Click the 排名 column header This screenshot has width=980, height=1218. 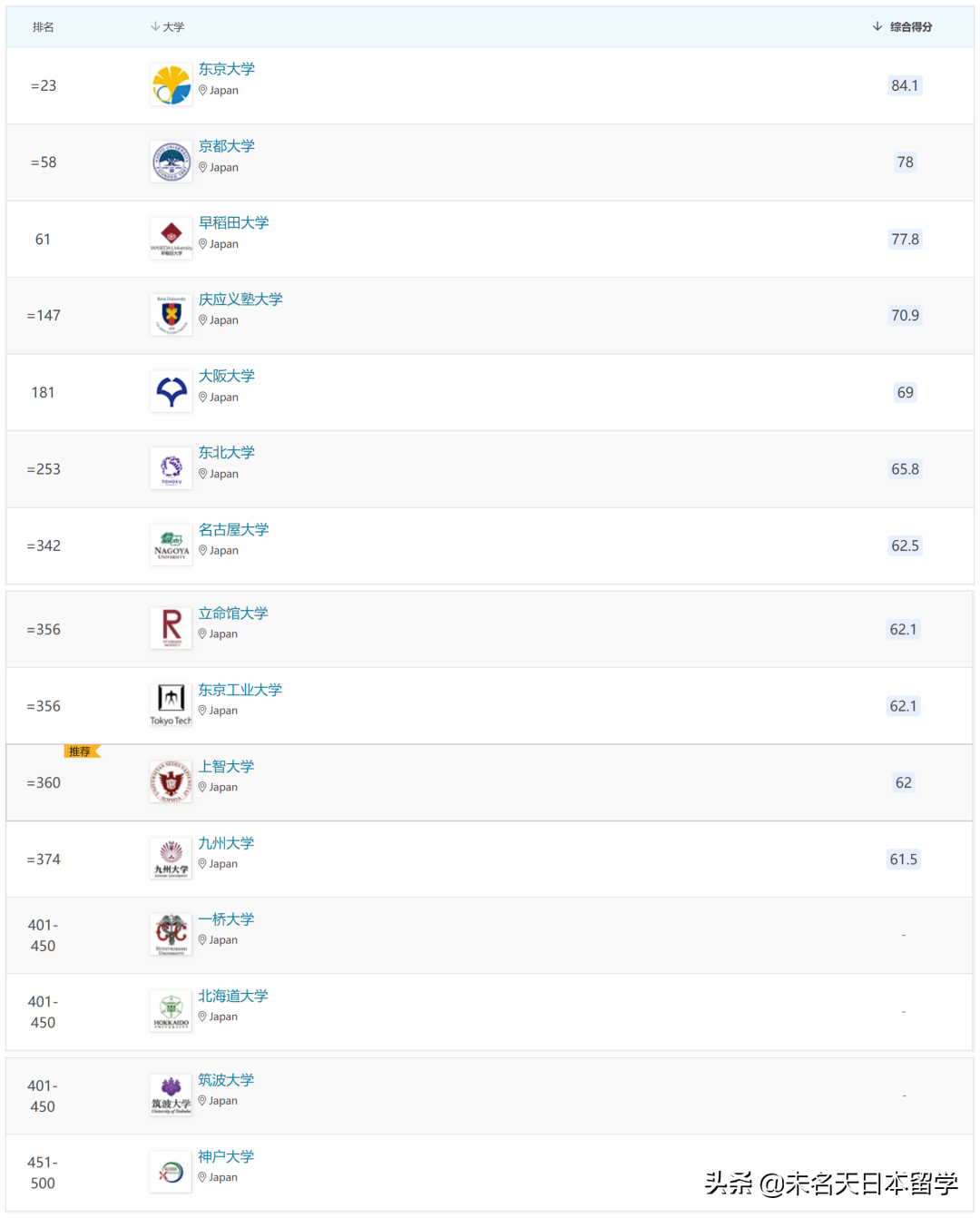tap(43, 26)
